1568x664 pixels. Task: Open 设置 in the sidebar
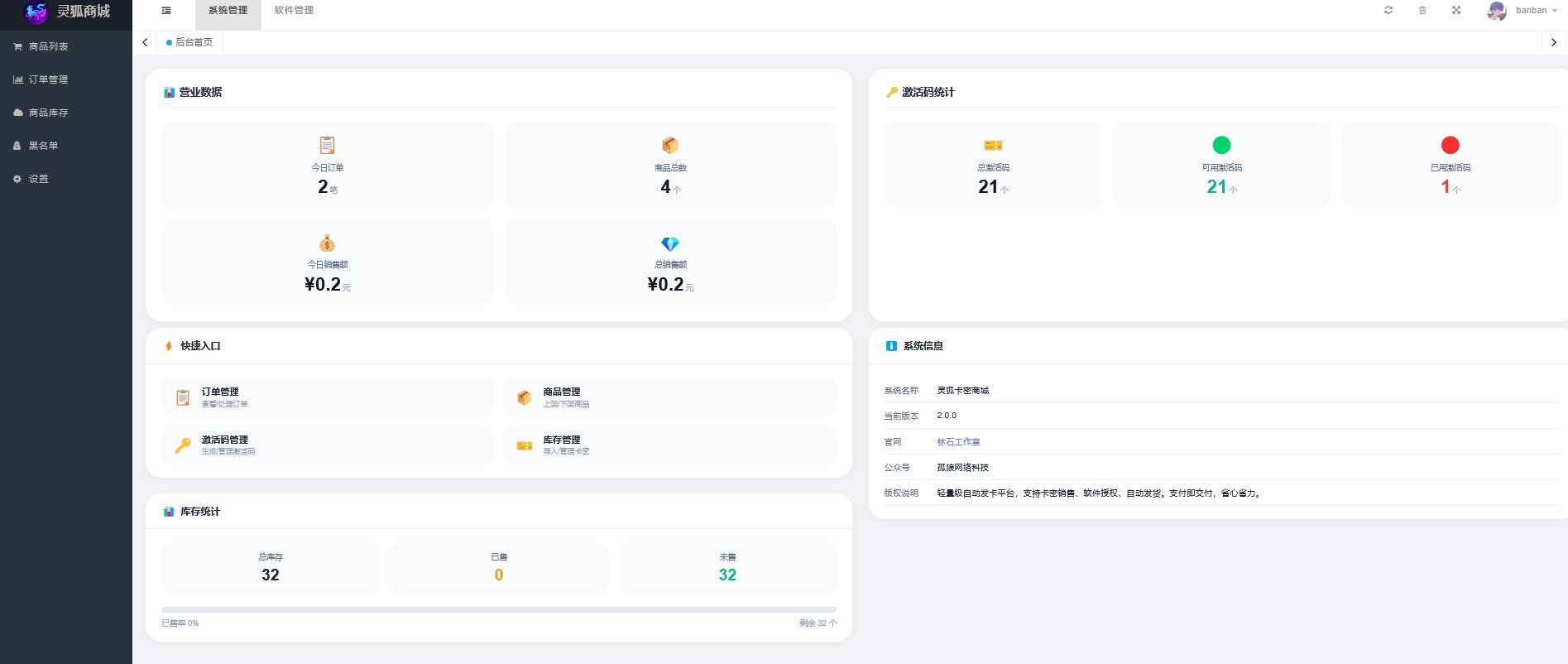66,179
